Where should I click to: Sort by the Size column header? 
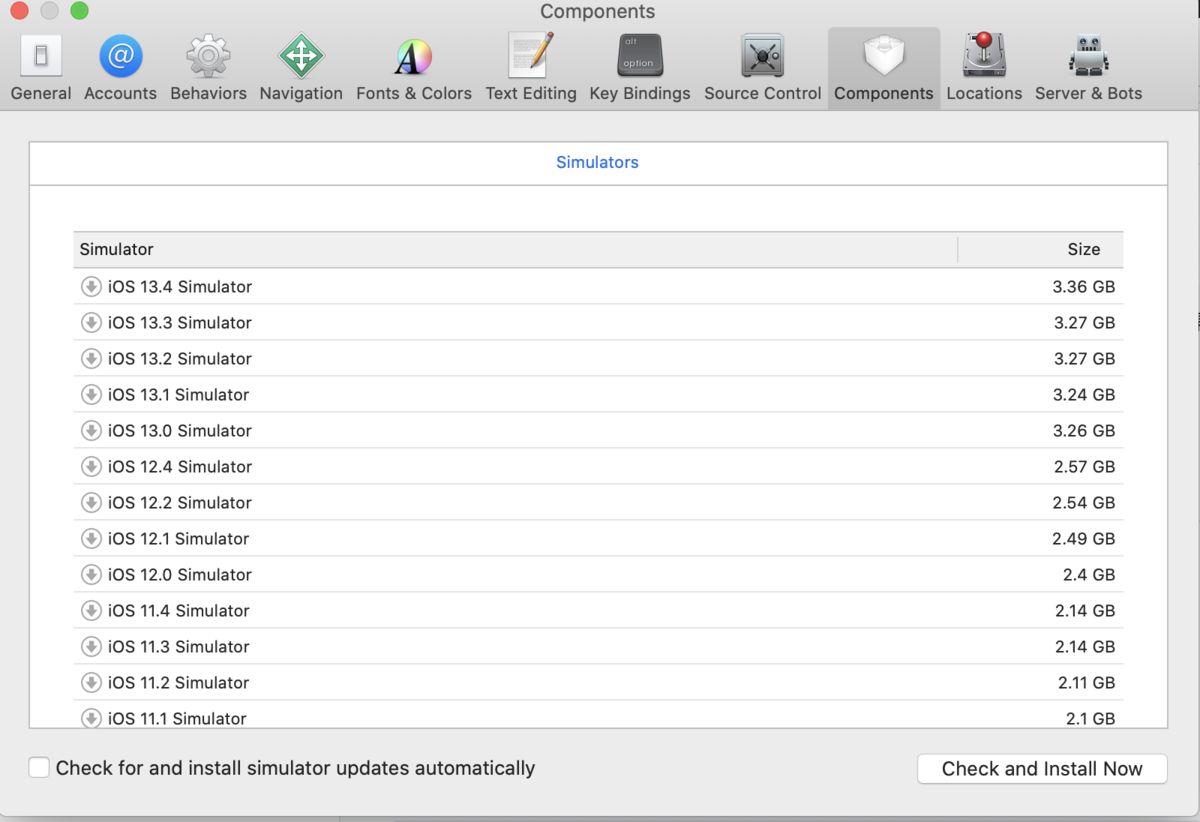[x=1040, y=250]
